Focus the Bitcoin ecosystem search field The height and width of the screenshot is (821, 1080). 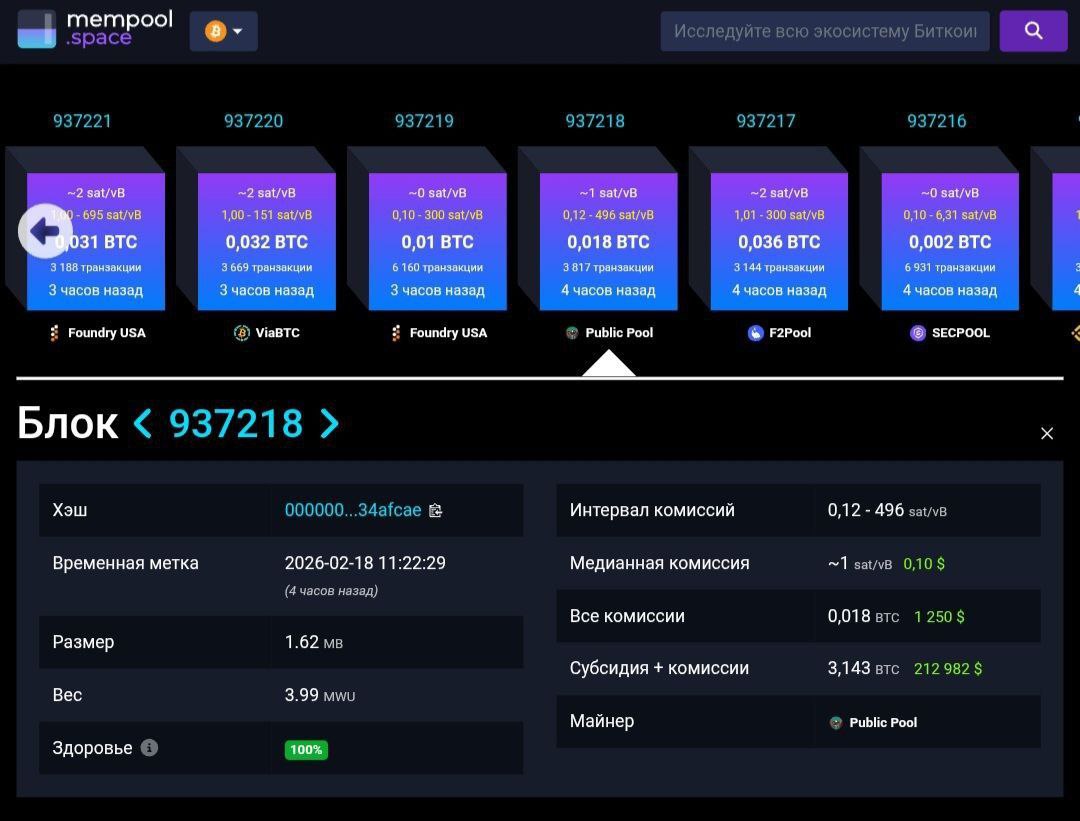(x=824, y=31)
